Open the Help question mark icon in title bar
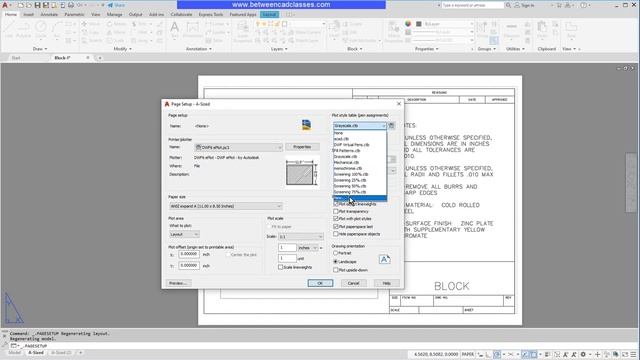640x360 pixels. click(x=584, y=5)
